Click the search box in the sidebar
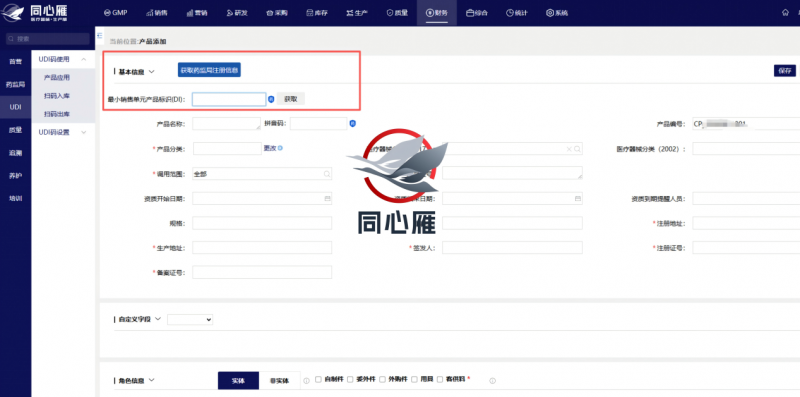The image size is (800, 397). coord(48,38)
